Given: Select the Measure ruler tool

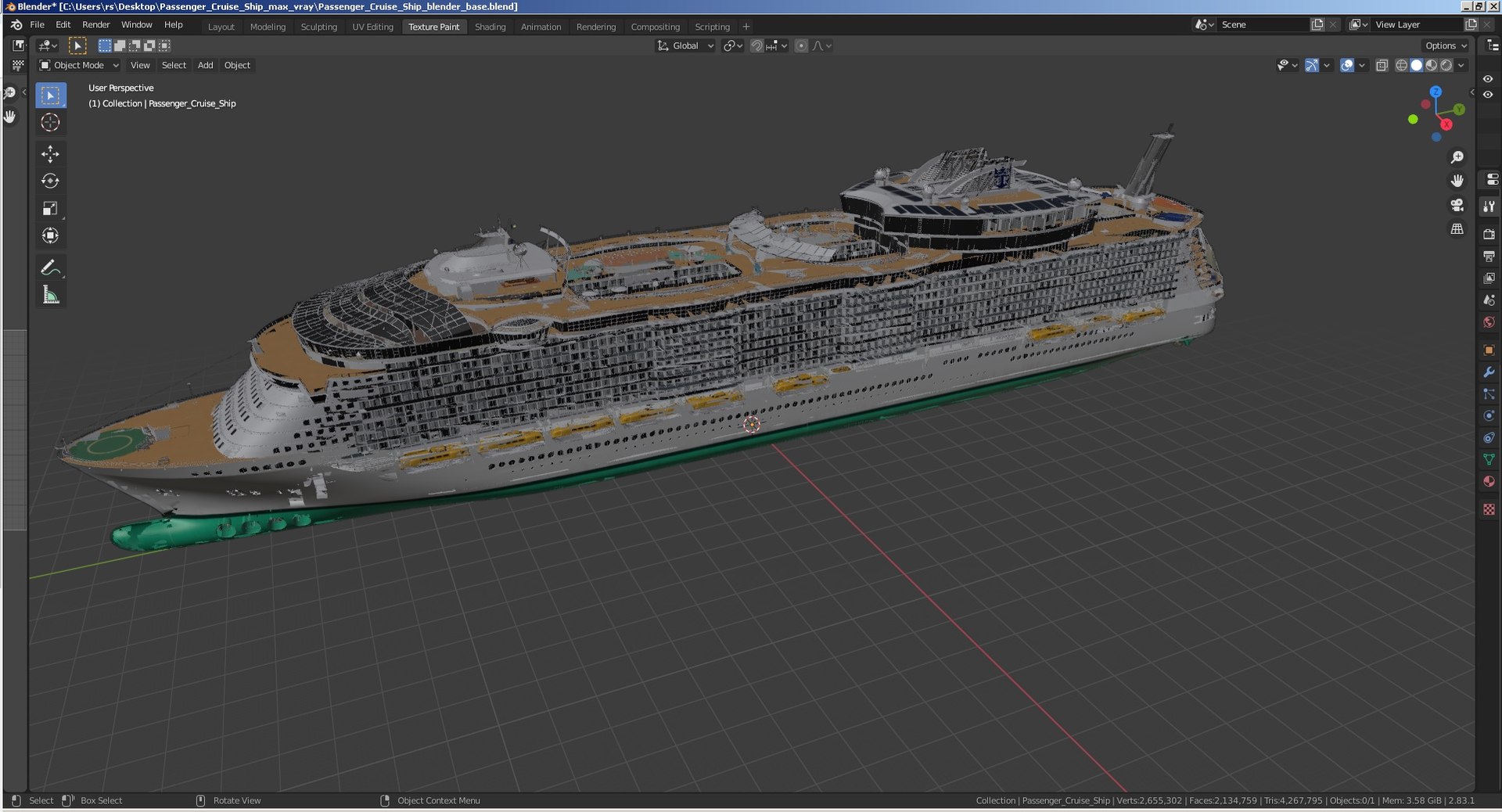Looking at the screenshot, I should coord(50,295).
